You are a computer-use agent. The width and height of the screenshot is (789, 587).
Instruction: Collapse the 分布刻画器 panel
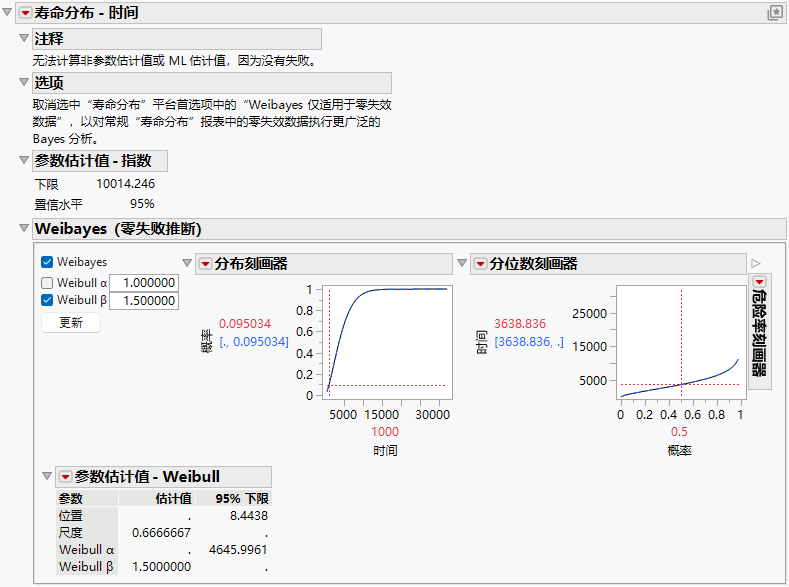pyautogui.click(x=187, y=263)
